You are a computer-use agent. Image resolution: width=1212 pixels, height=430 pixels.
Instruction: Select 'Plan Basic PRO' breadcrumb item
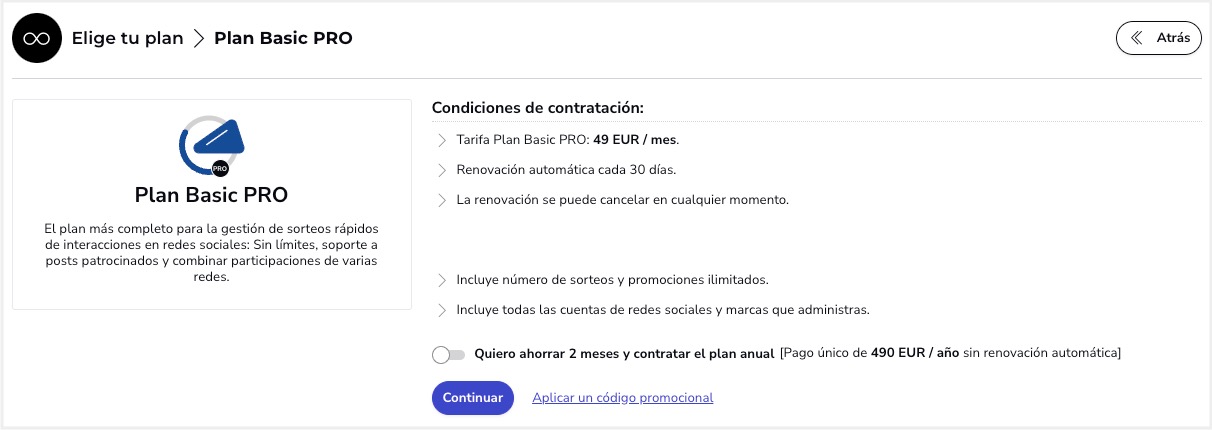pyautogui.click(x=283, y=38)
